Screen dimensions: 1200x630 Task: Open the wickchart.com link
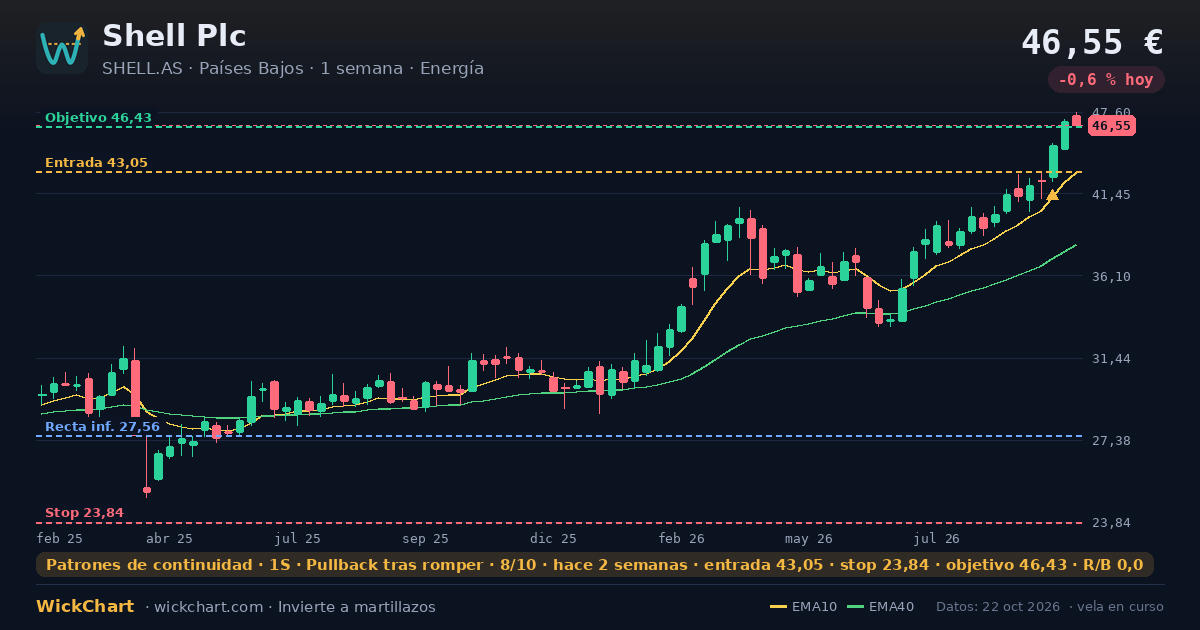[x=208, y=607]
